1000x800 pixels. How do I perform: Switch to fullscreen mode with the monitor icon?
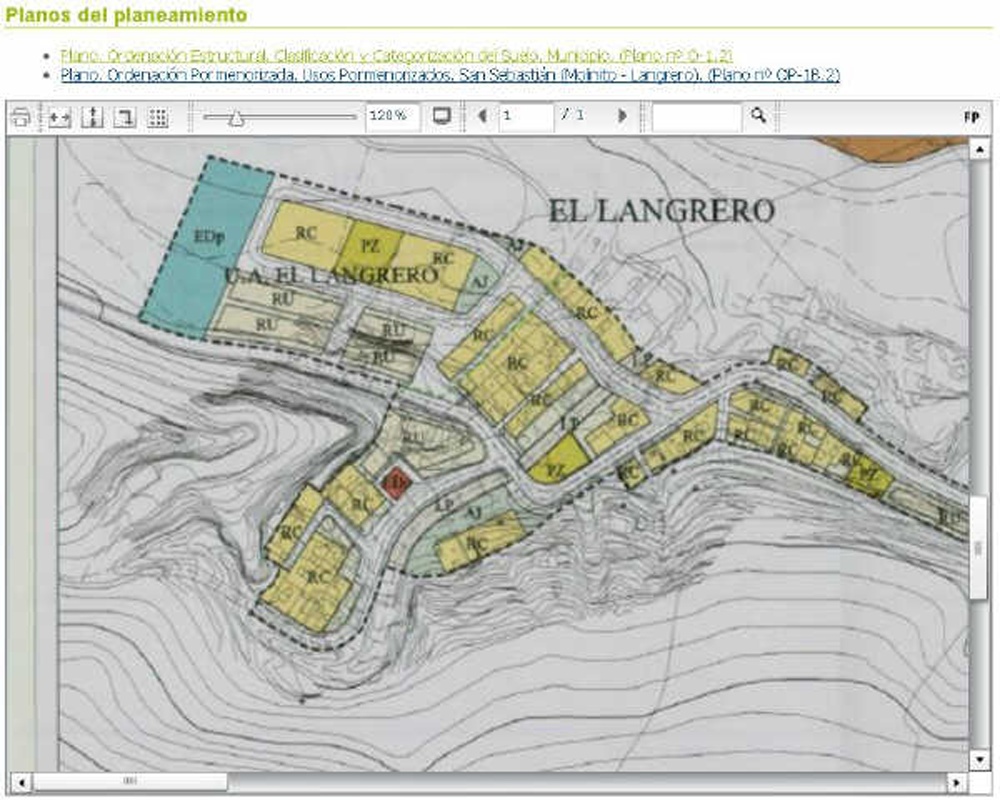(x=442, y=116)
